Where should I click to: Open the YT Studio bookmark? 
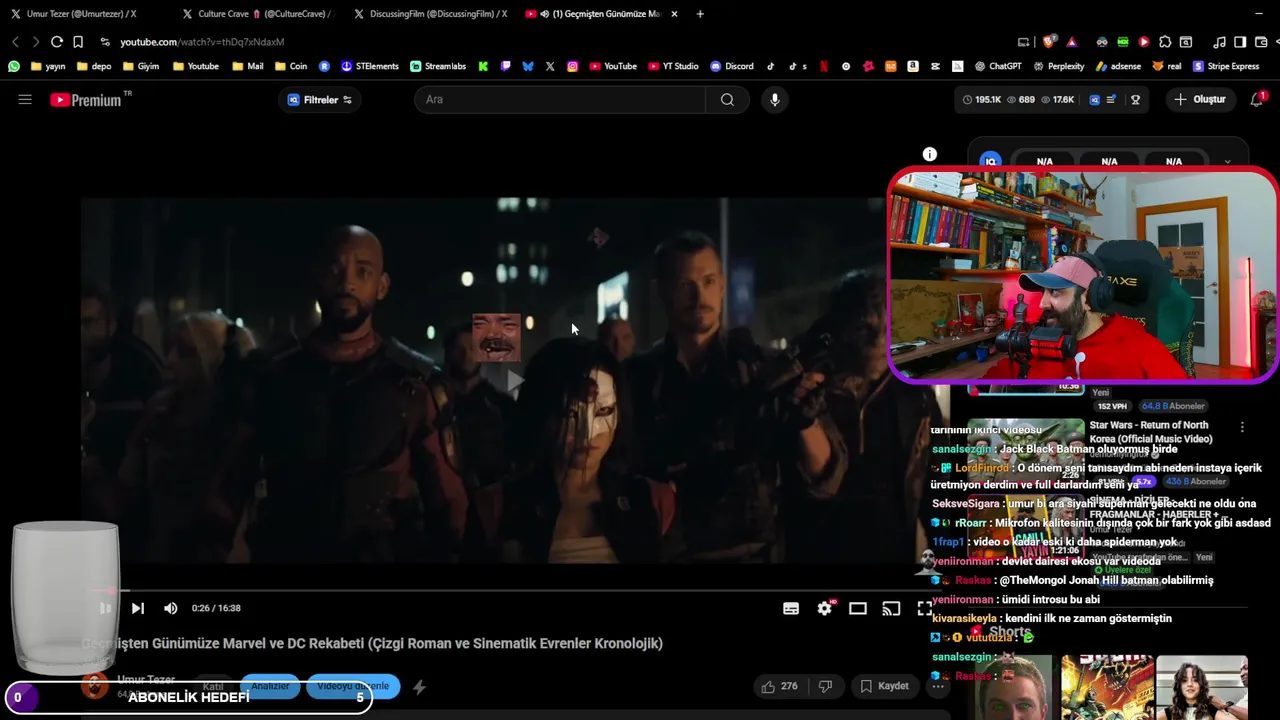(x=674, y=66)
